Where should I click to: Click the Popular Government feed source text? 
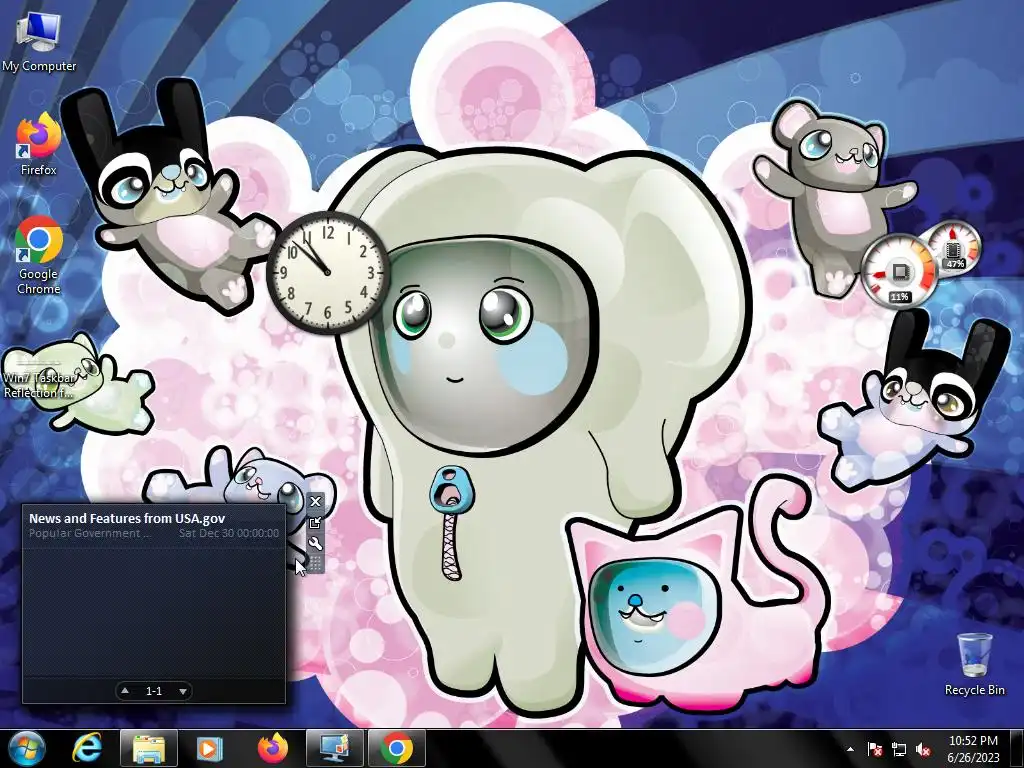coord(90,533)
